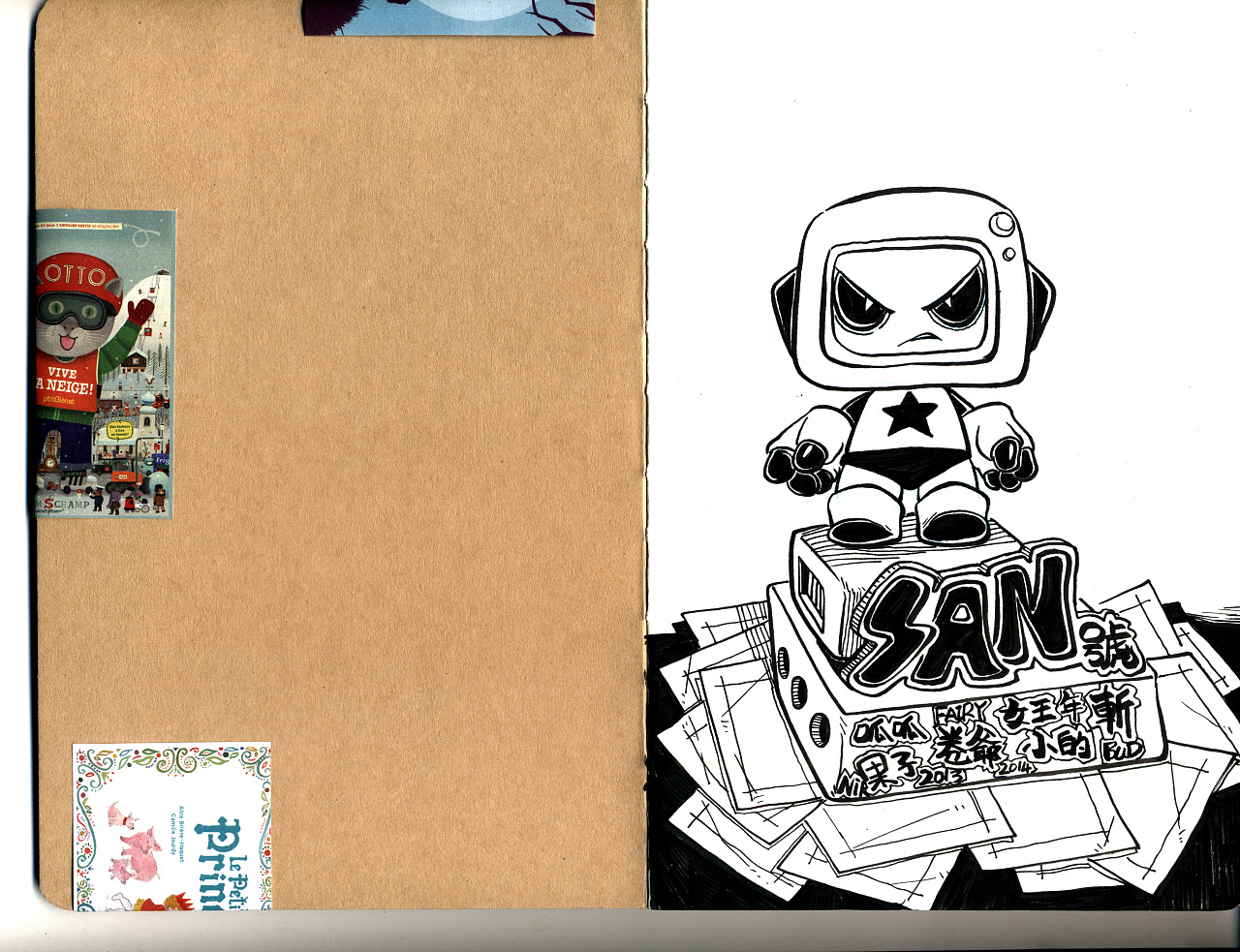Image resolution: width=1240 pixels, height=952 pixels.
Task: Select the 'Le Petit Prince' sticker
Action: pos(171,827)
